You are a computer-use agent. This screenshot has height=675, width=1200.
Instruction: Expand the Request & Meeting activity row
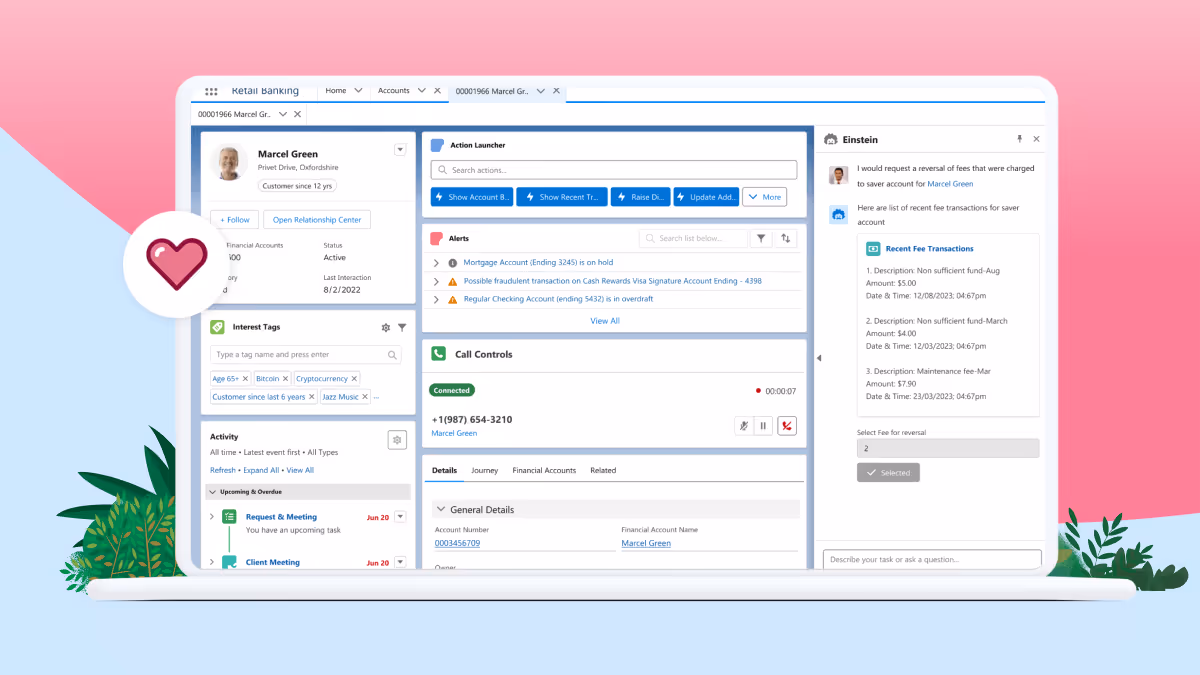click(x=212, y=517)
